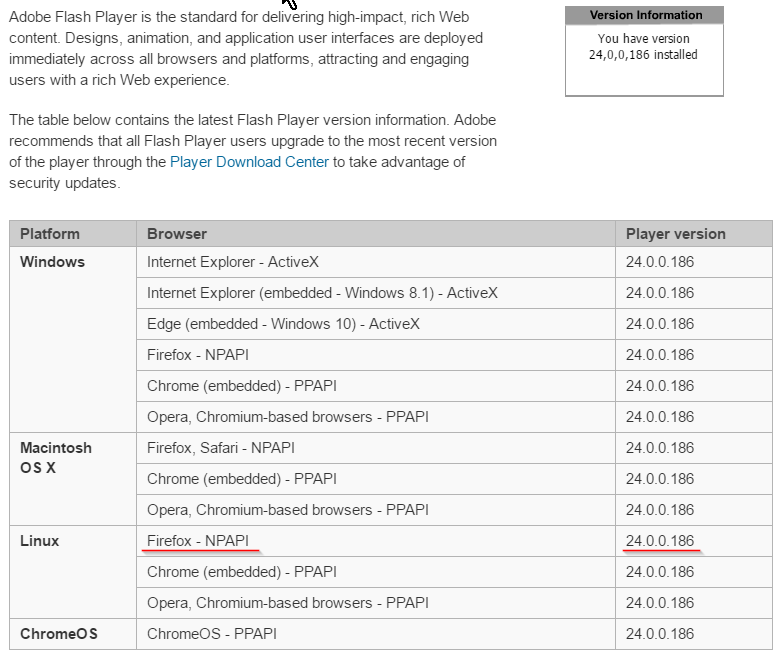
Task: Click the Browser column header
Action: (x=177, y=234)
